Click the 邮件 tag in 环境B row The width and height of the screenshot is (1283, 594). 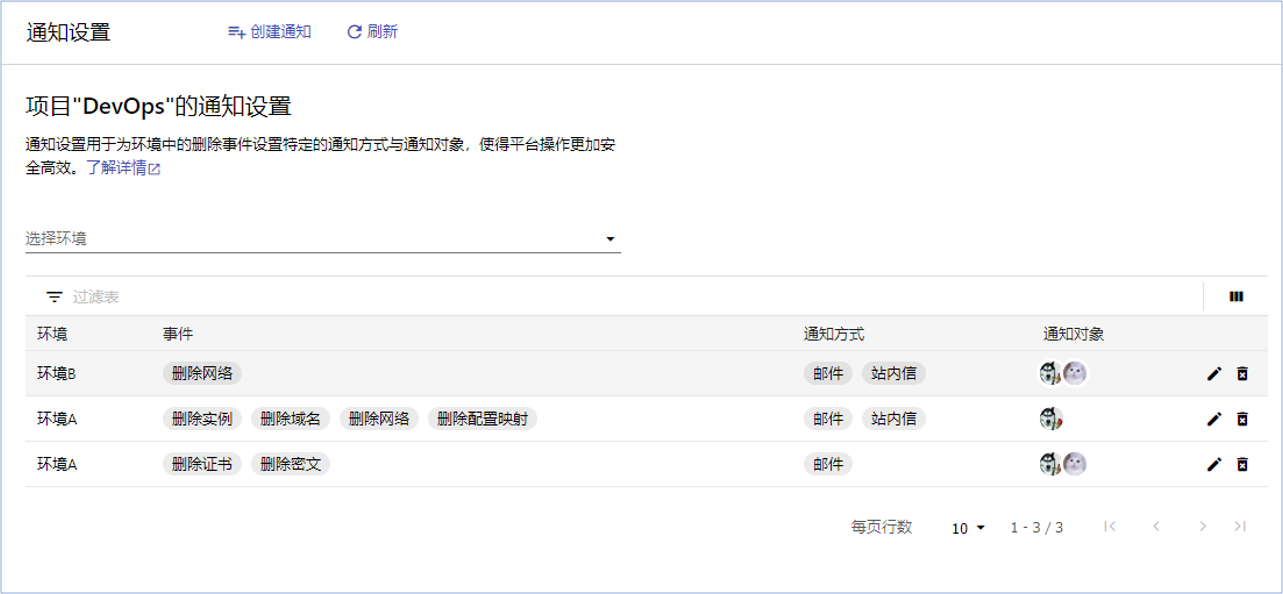click(x=828, y=374)
